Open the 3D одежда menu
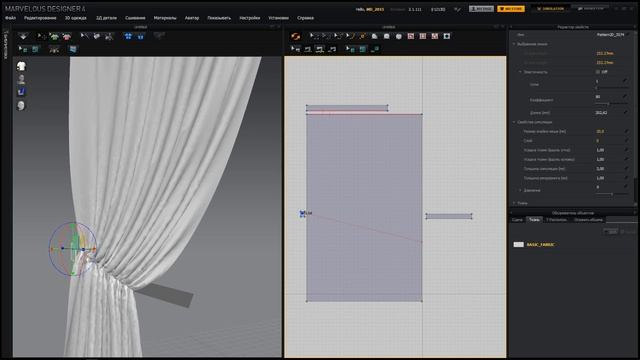This screenshot has height=360, width=640. coord(76,18)
